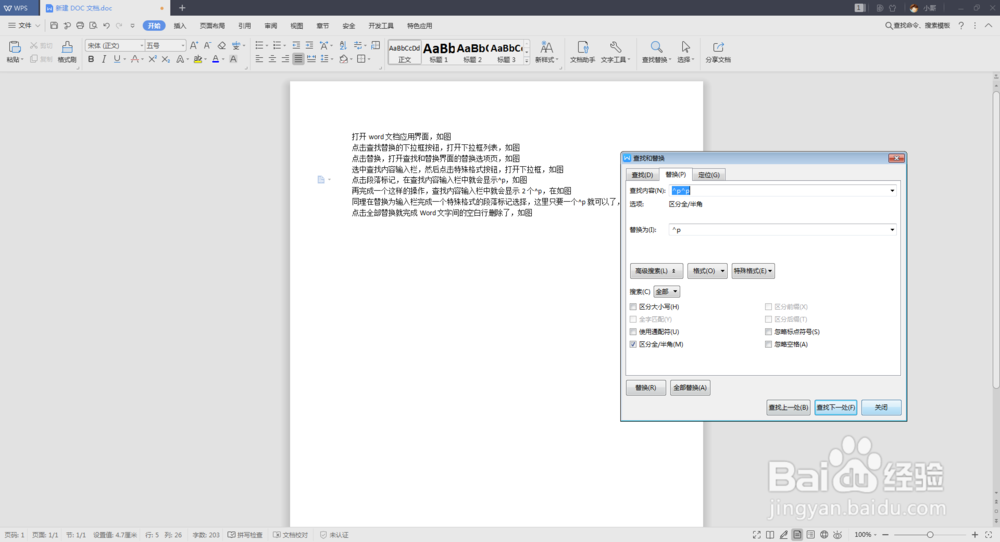The width and height of the screenshot is (1000, 542).
Task: Uncheck the 区分全/半角(M) checkbox
Action: pos(633,344)
